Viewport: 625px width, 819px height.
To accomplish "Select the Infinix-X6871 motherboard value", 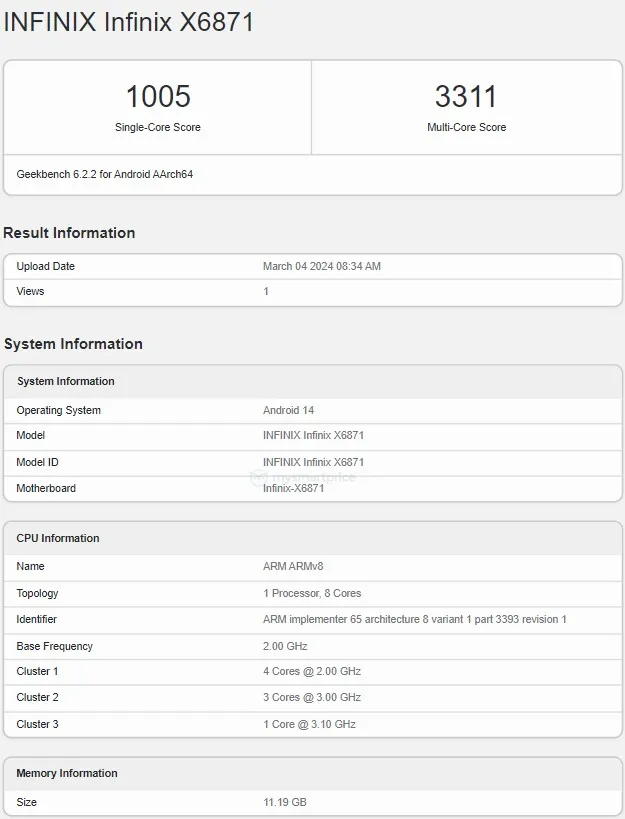I will [295, 488].
